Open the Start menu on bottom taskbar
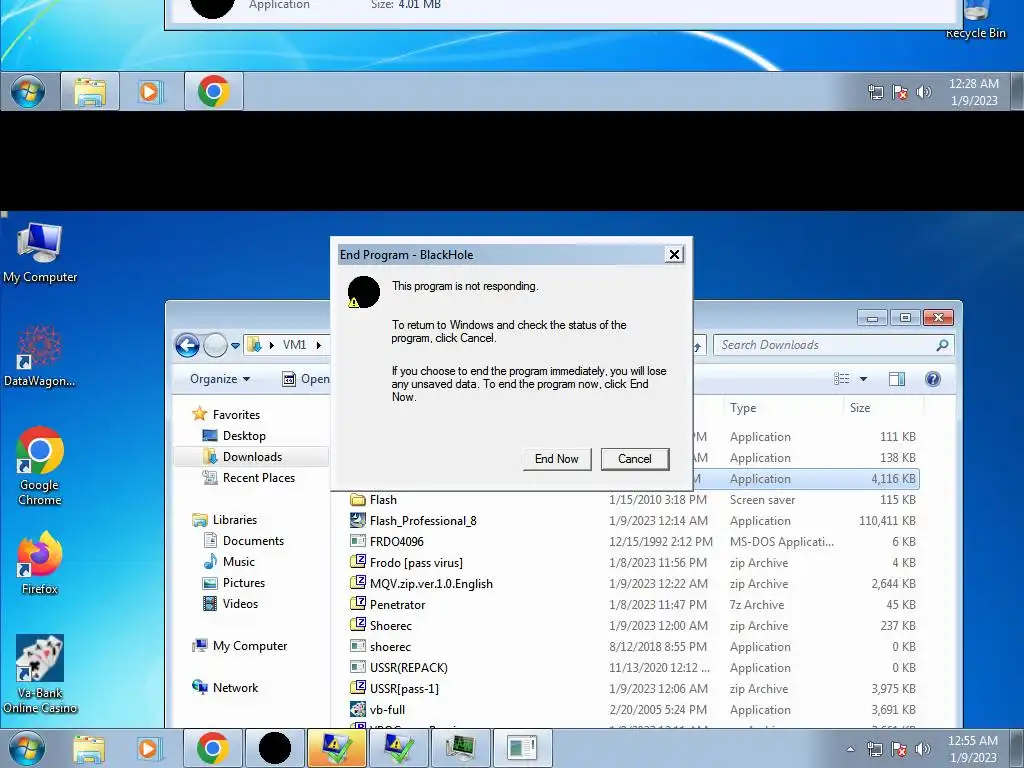Image resolution: width=1024 pixels, height=768 pixels. pyautogui.click(x=27, y=748)
